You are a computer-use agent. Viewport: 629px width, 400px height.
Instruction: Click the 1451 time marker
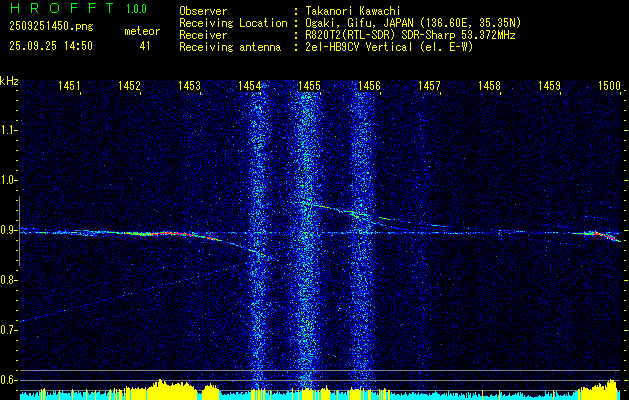point(69,87)
